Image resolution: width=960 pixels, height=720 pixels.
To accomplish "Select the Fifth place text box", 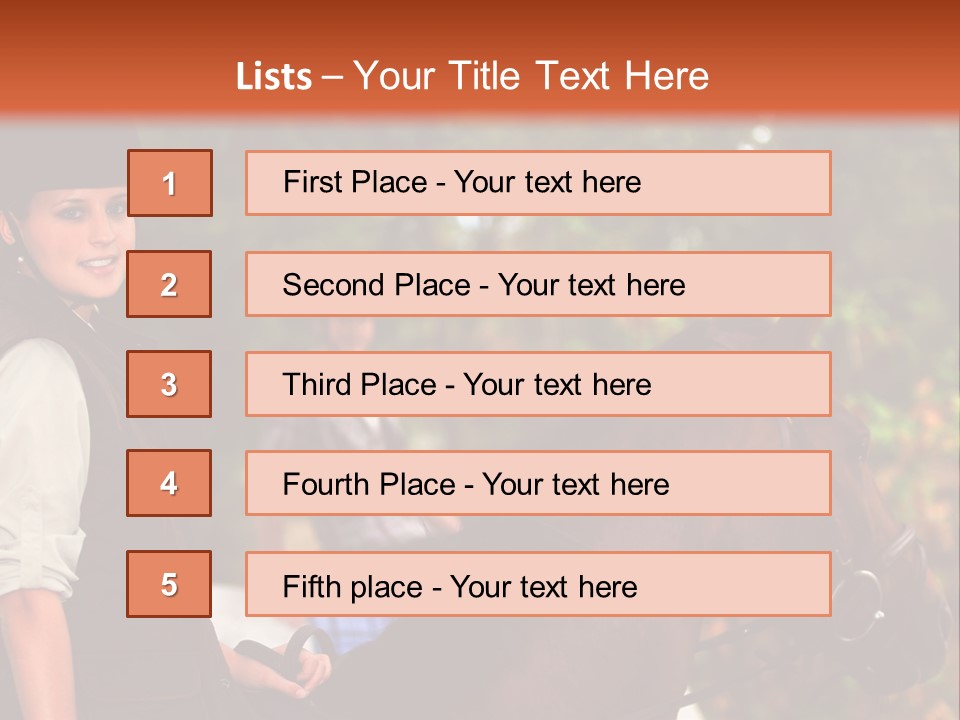I will click(x=538, y=584).
